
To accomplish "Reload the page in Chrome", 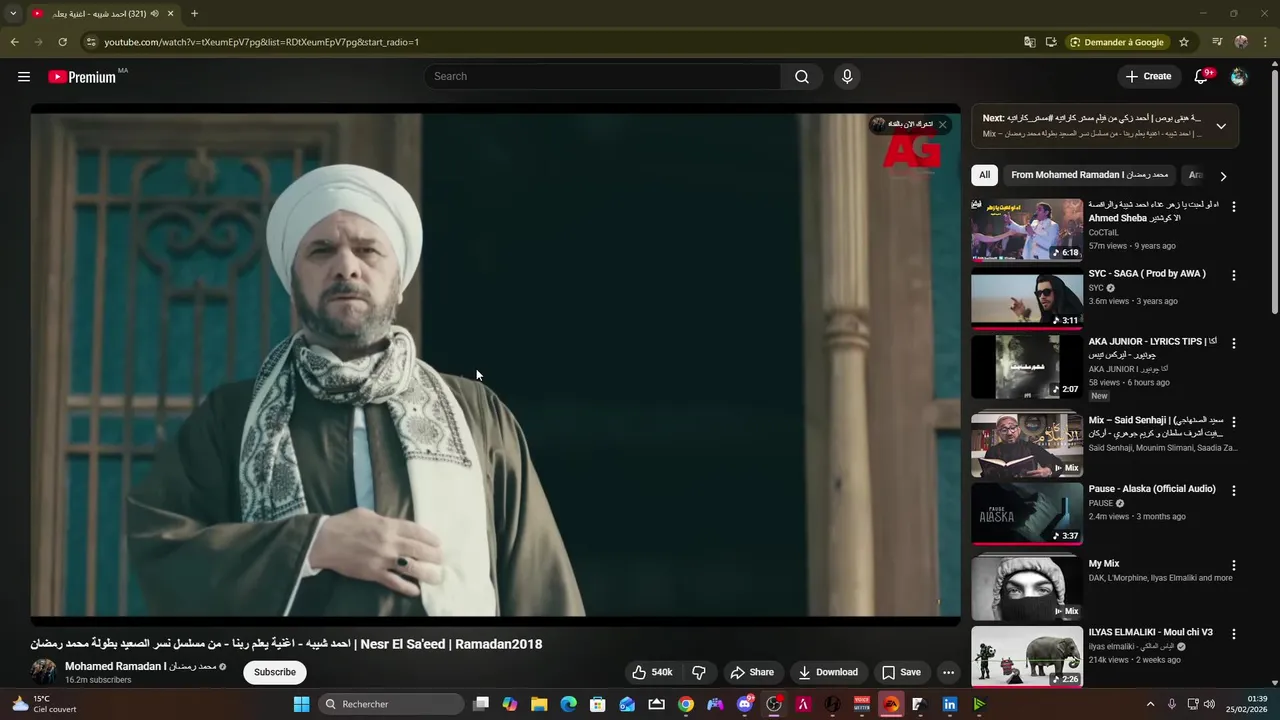I will pos(62,42).
